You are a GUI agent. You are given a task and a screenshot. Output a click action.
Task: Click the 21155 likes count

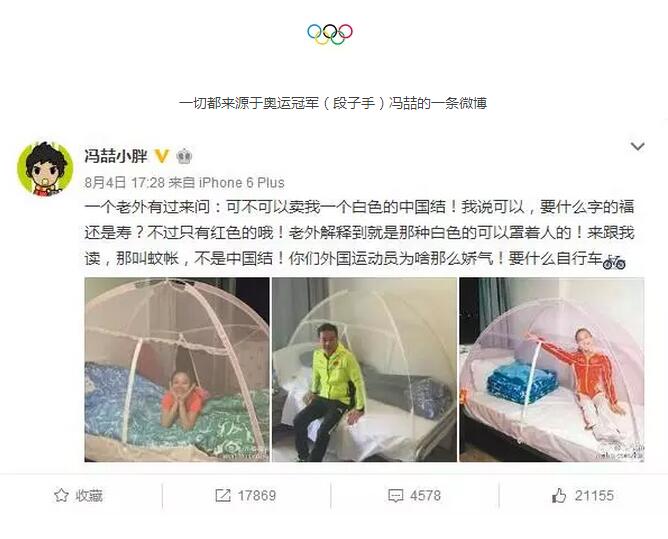tap(594, 496)
